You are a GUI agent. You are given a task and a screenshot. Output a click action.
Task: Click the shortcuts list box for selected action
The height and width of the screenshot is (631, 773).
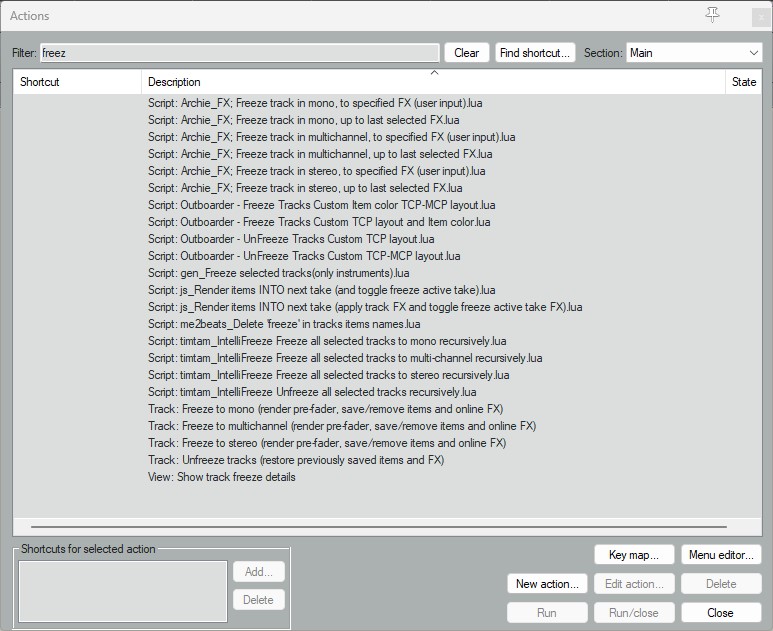(123, 591)
